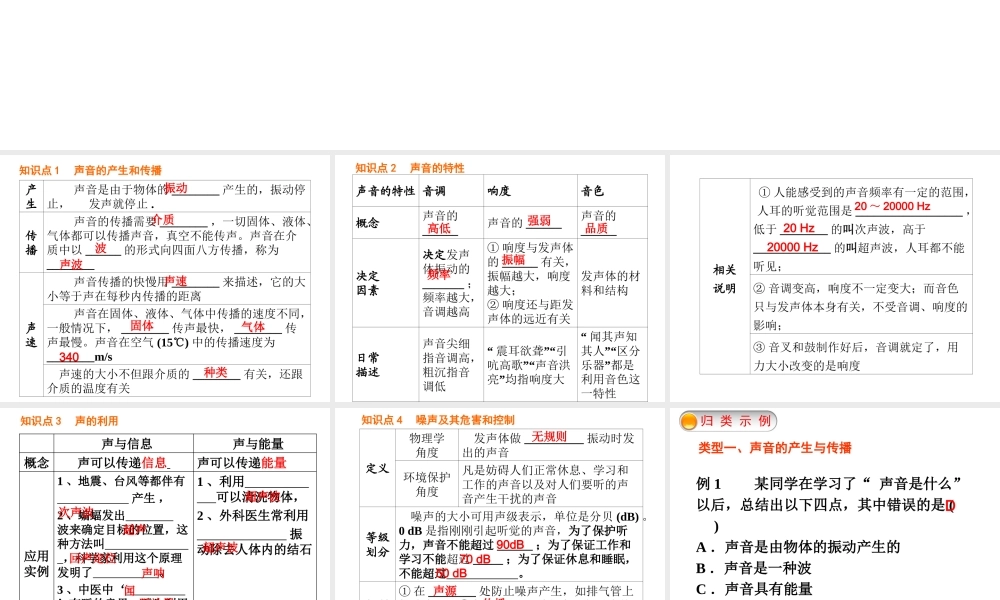The height and width of the screenshot is (600, 1000).
Task: Click the speed value 340 m/s
Action: [72, 354]
